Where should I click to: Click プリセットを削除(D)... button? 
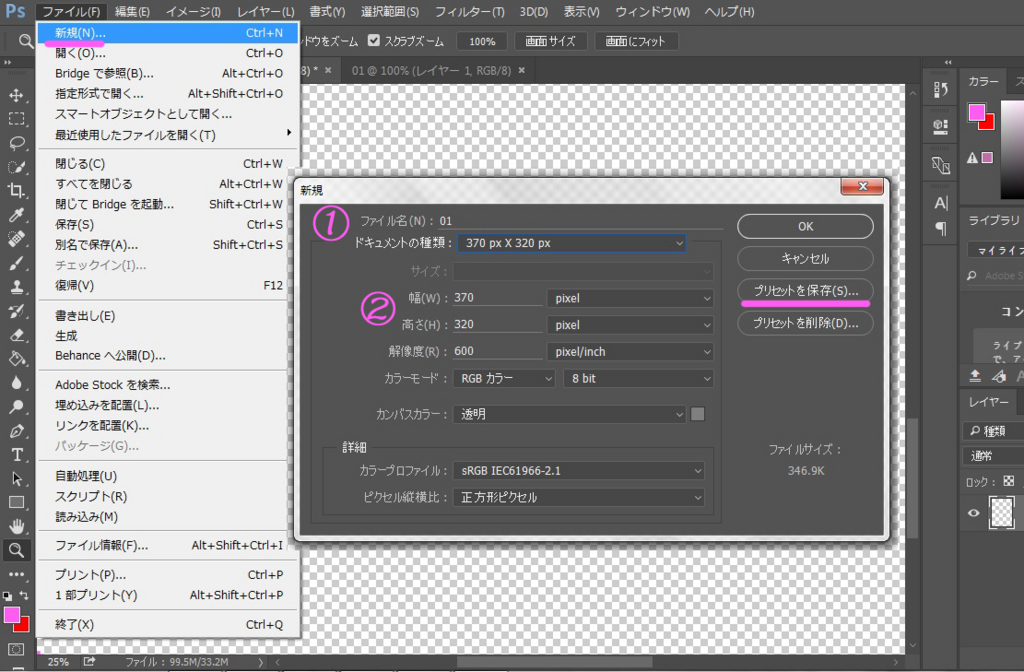point(805,323)
